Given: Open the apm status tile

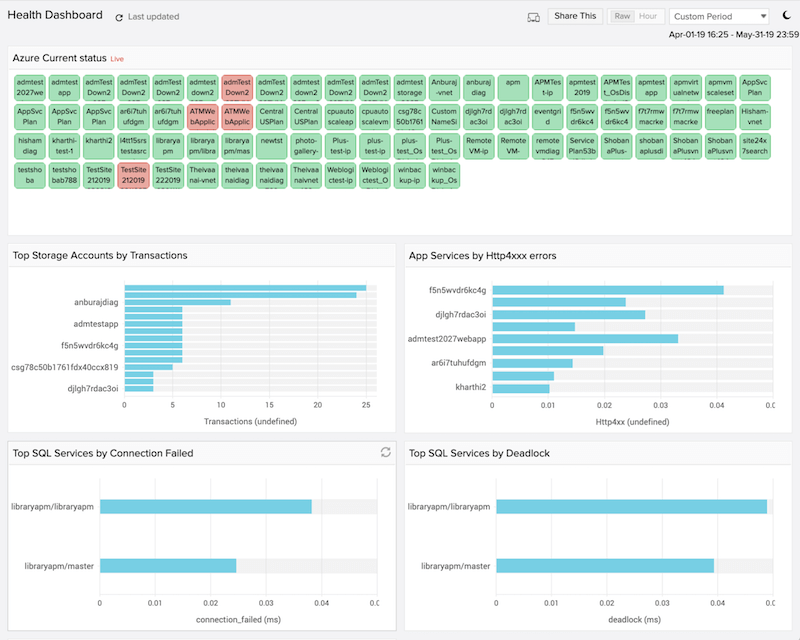Looking at the screenshot, I should pyautogui.click(x=513, y=87).
